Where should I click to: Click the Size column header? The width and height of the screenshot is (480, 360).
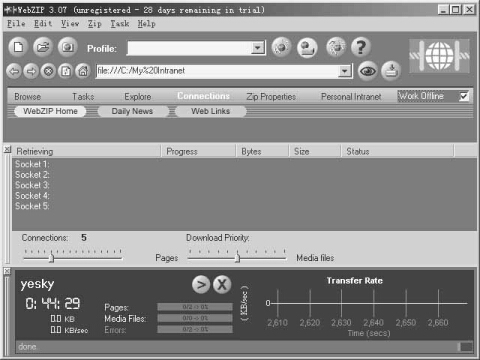315,151
